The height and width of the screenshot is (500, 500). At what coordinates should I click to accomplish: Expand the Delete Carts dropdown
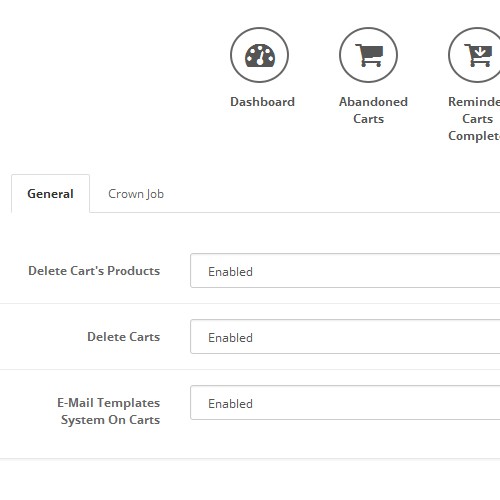pyautogui.click(x=345, y=337)
